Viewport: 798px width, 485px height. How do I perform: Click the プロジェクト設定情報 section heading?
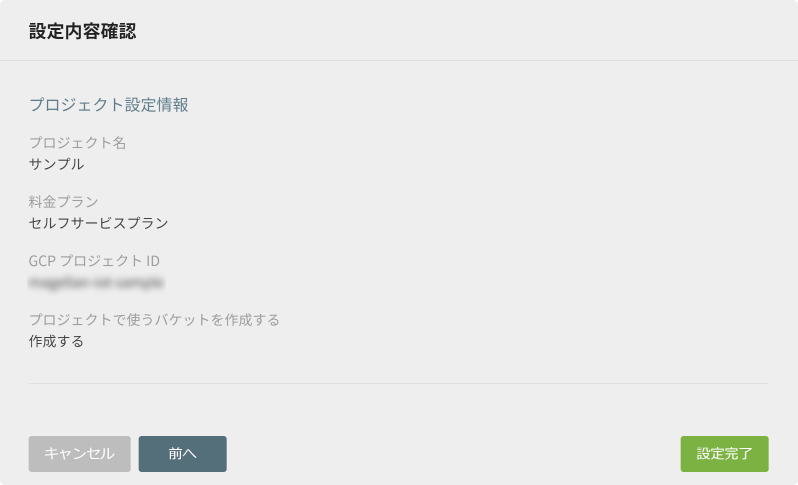click(108, 104)
